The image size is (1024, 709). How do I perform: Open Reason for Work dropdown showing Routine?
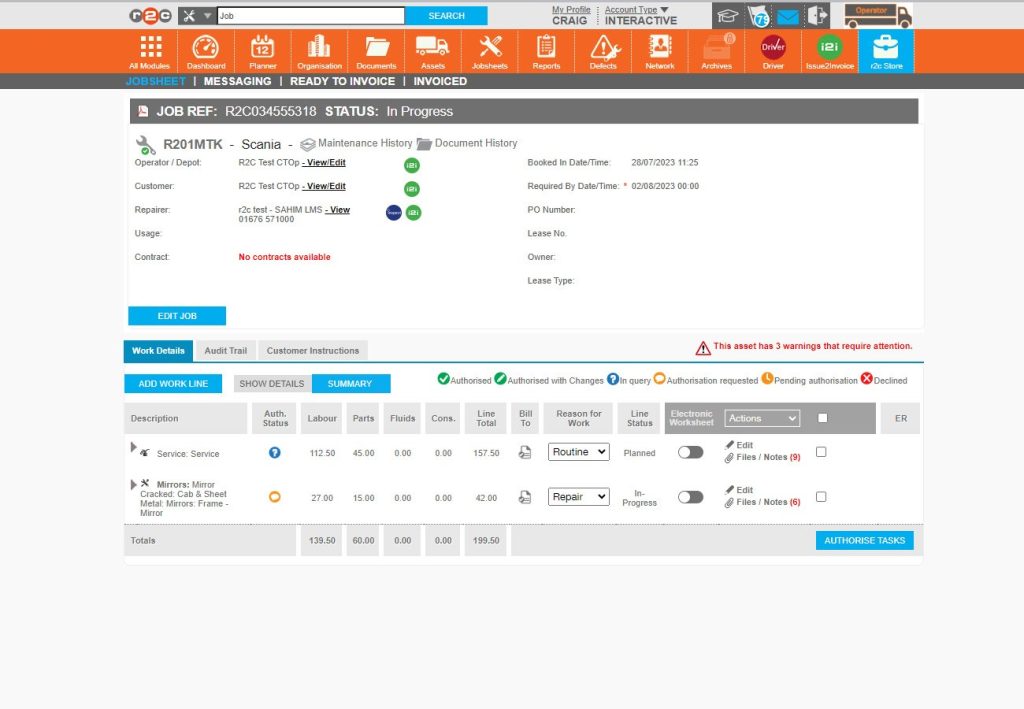(579, 452)
